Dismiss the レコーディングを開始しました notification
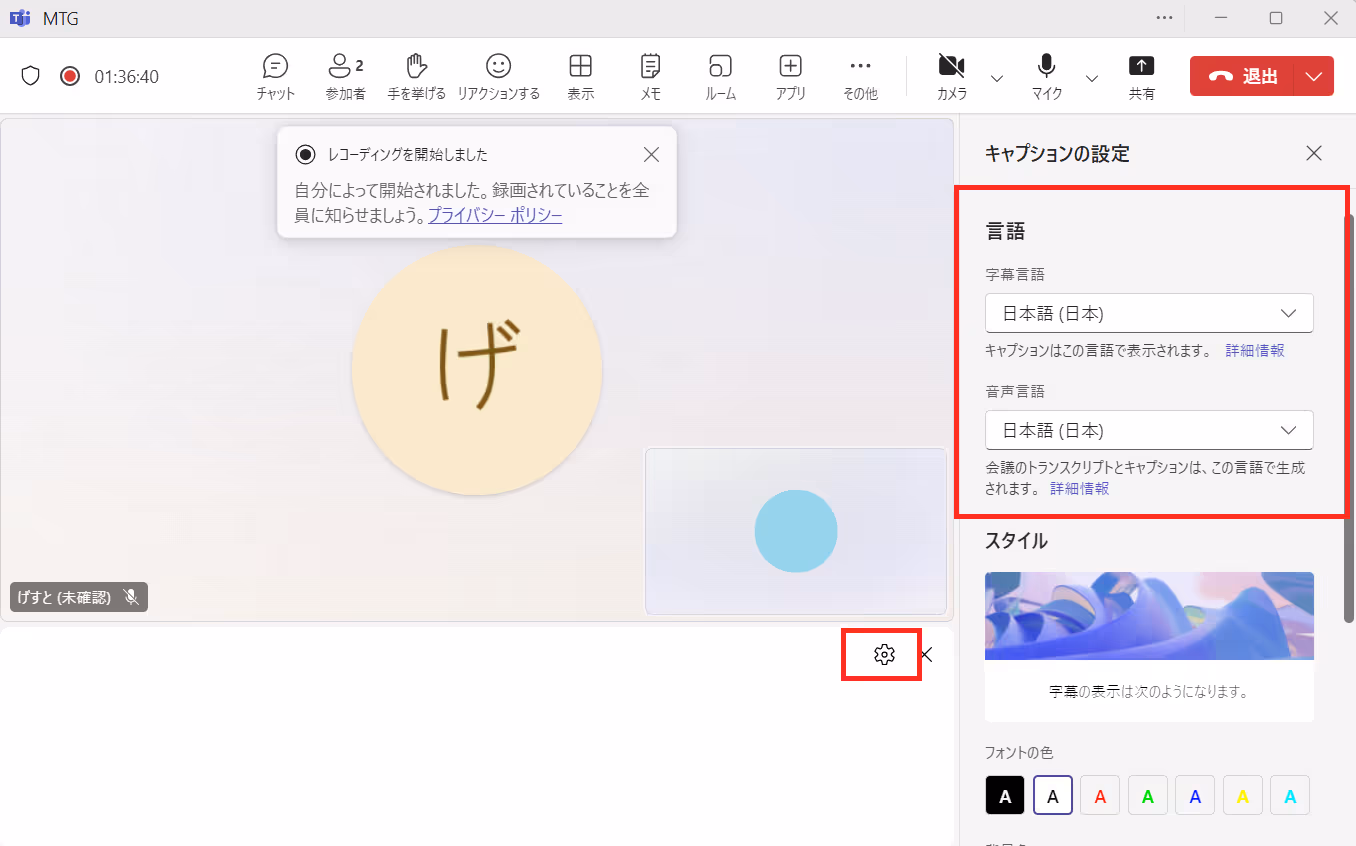 651,154
